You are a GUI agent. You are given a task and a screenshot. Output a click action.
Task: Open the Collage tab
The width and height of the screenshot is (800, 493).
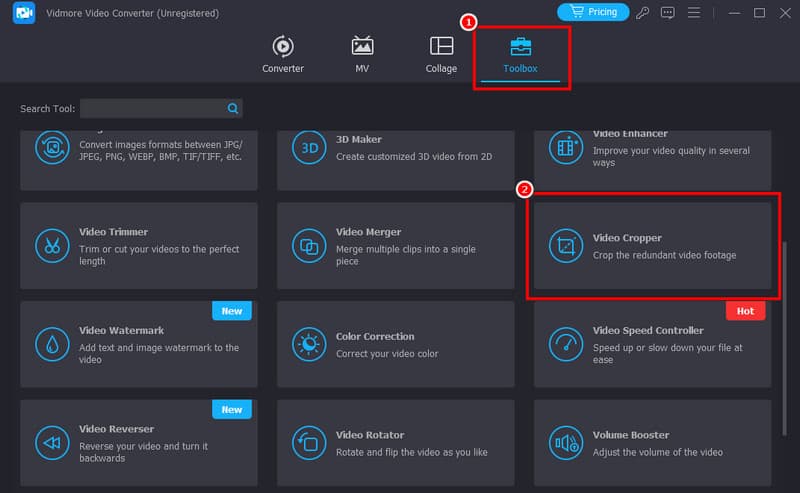click(441, 54)
